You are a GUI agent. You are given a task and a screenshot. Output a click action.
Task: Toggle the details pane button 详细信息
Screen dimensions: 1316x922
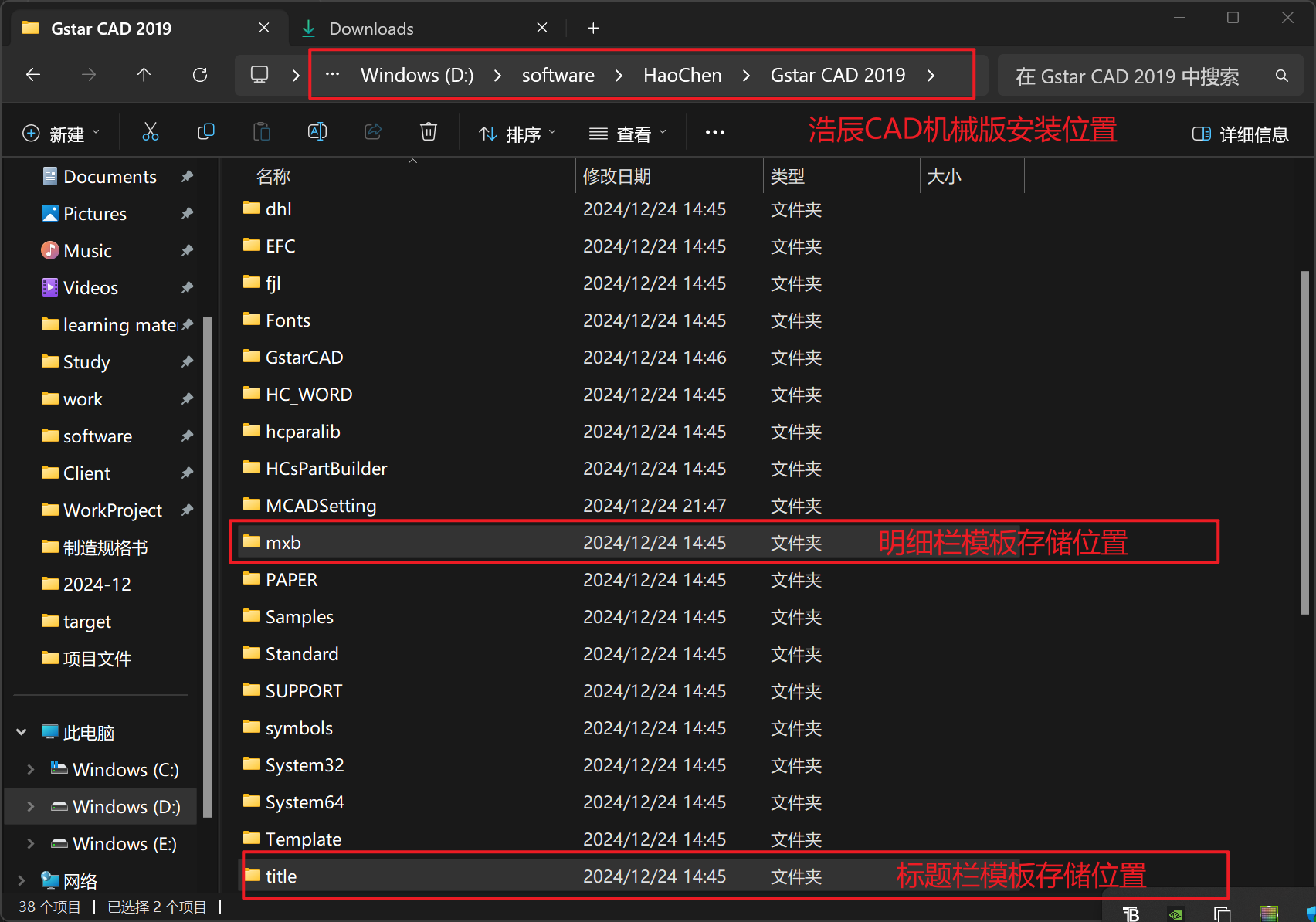(1240, 134)
